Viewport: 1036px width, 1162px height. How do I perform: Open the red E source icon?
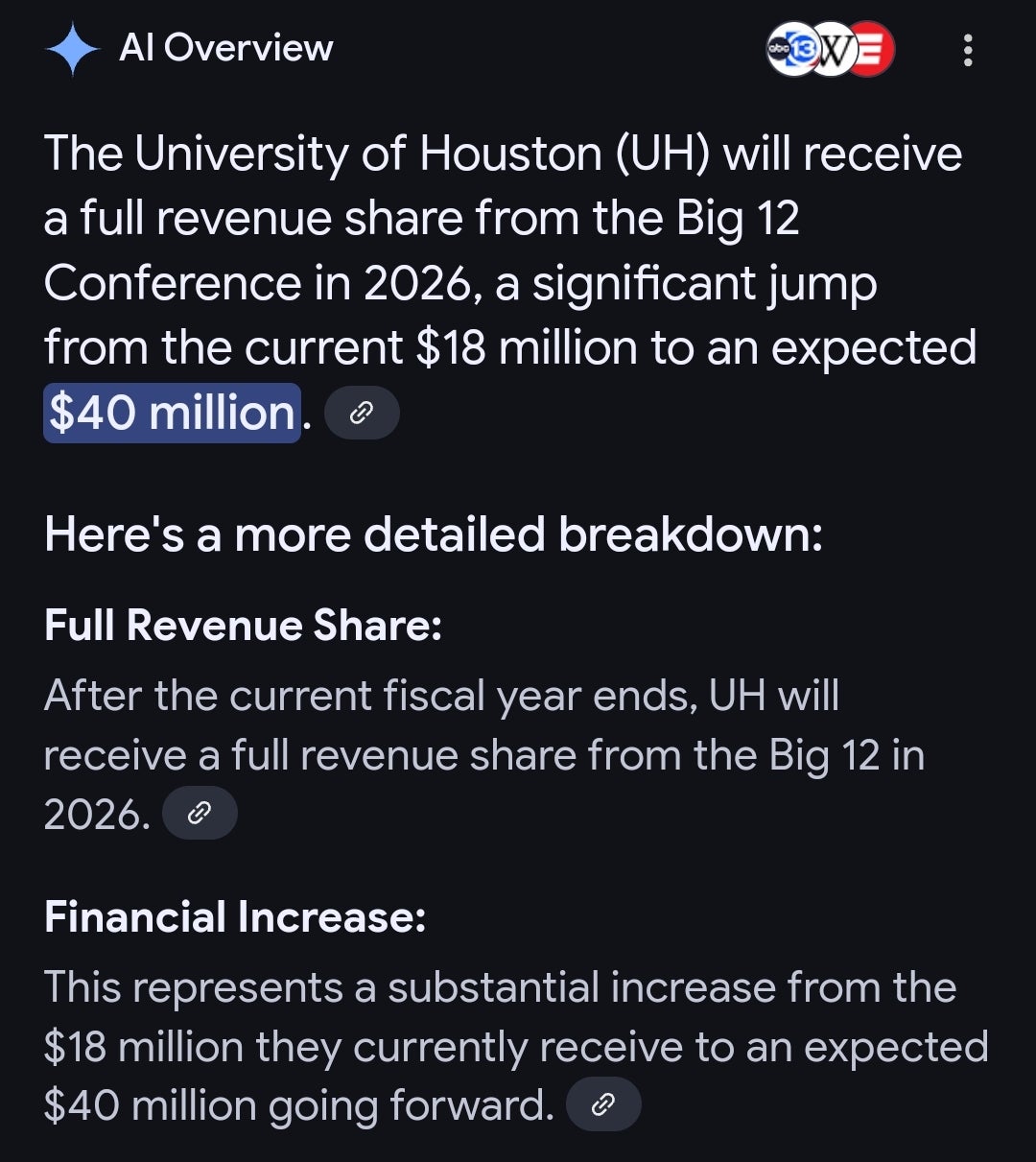(x=872, y=49)
